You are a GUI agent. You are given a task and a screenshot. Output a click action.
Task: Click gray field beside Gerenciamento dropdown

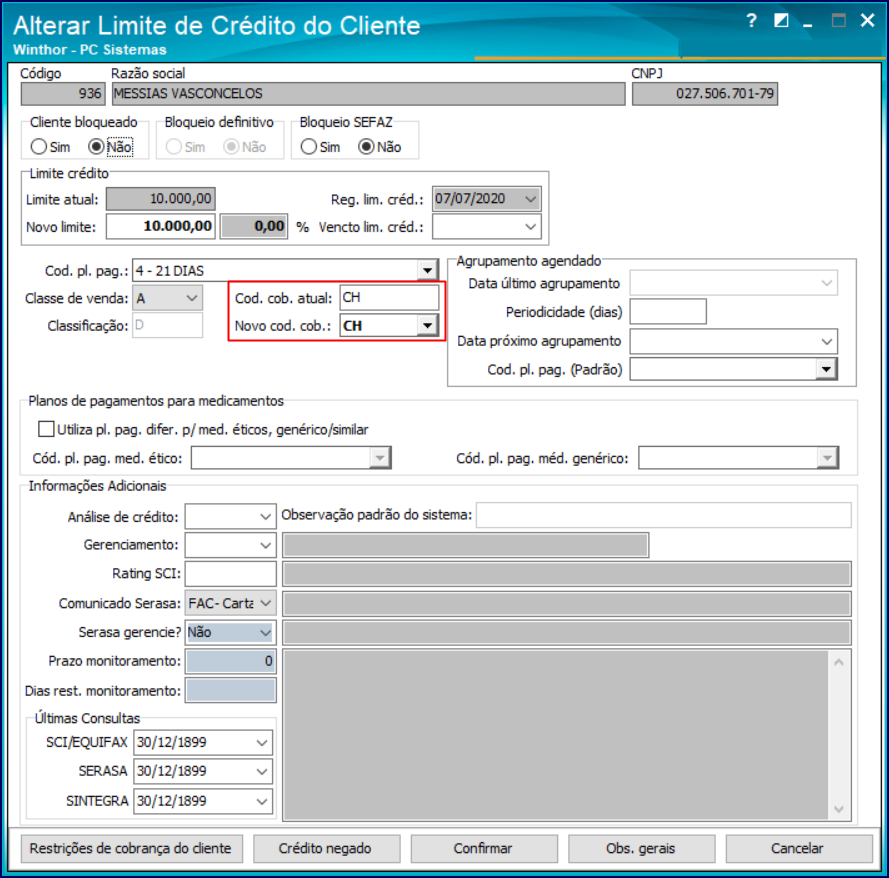(x=465, y=545)
